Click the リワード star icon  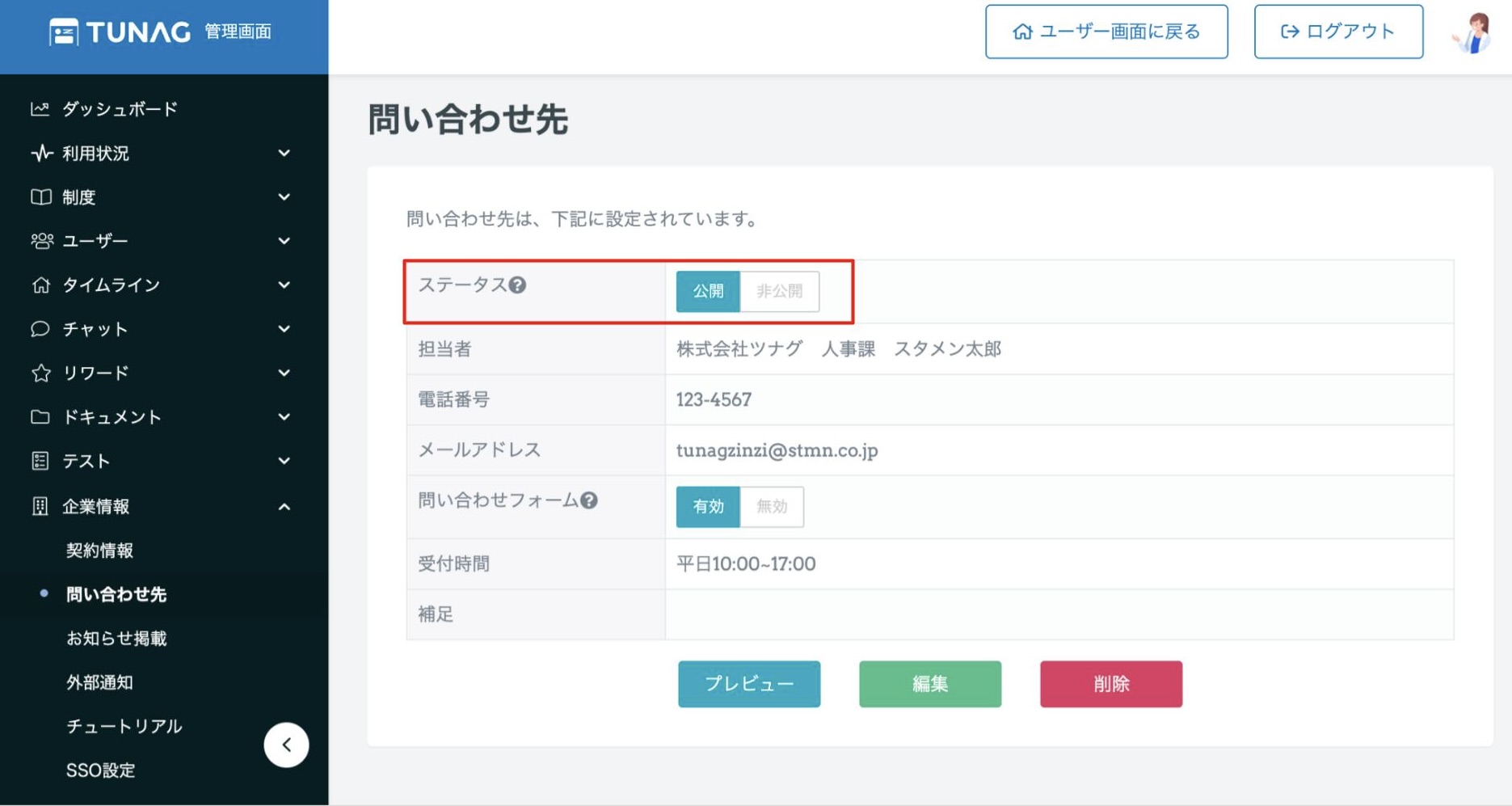pos(40,373)
